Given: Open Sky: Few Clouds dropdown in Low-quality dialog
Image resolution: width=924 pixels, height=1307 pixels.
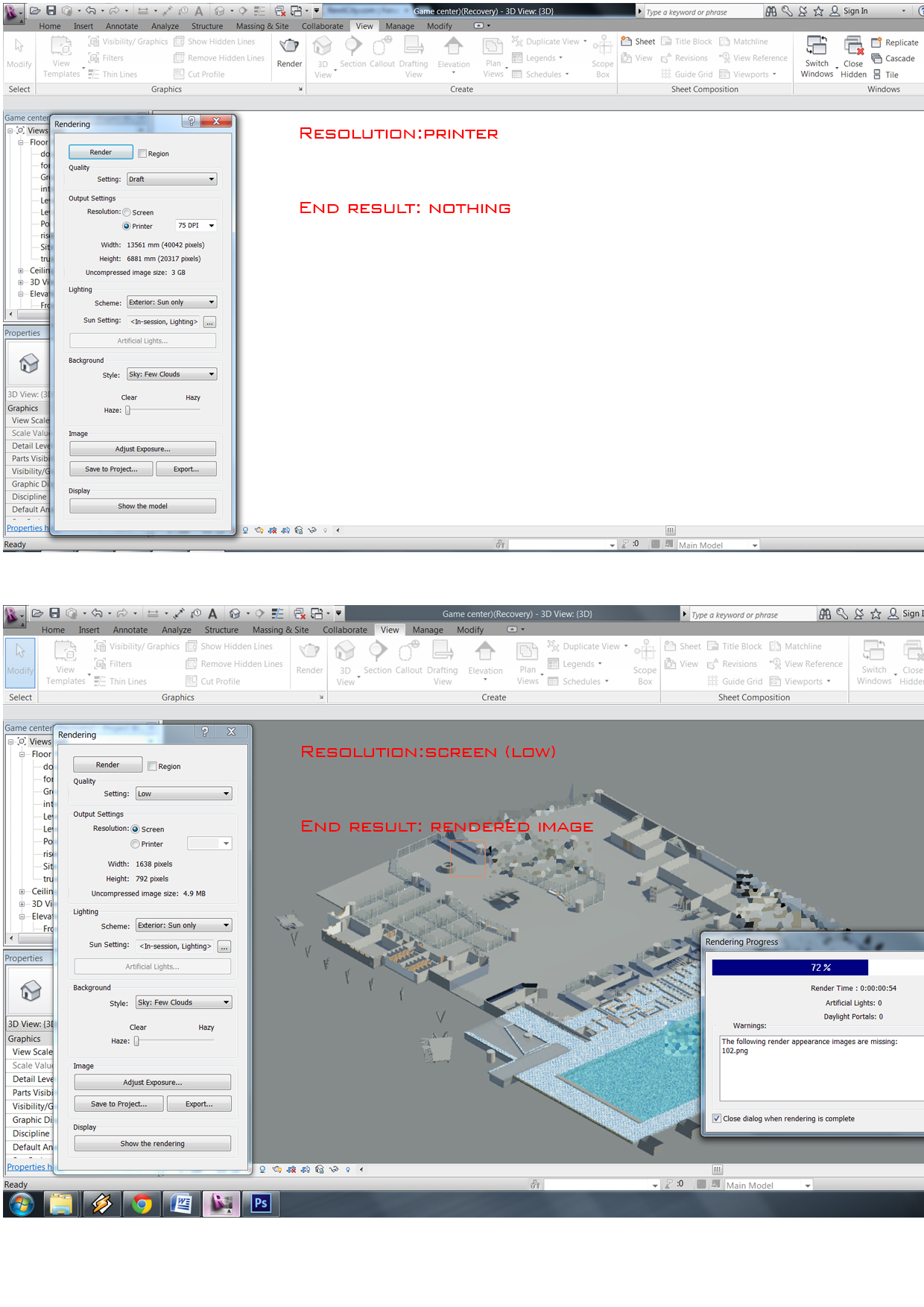Looking at the screenshot, I should 183,1002.
